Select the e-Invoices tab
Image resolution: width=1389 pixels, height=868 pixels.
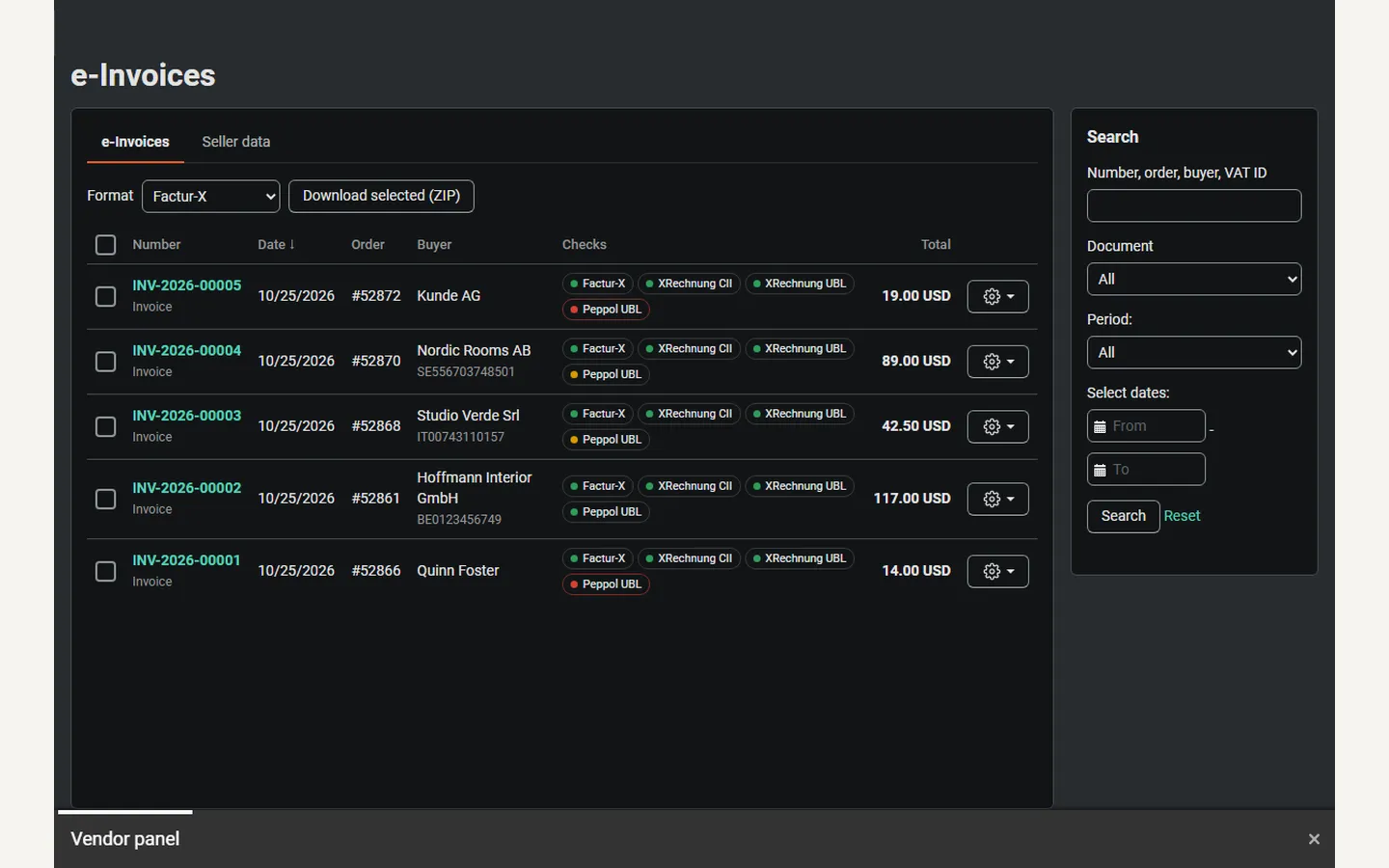[135, 142]
